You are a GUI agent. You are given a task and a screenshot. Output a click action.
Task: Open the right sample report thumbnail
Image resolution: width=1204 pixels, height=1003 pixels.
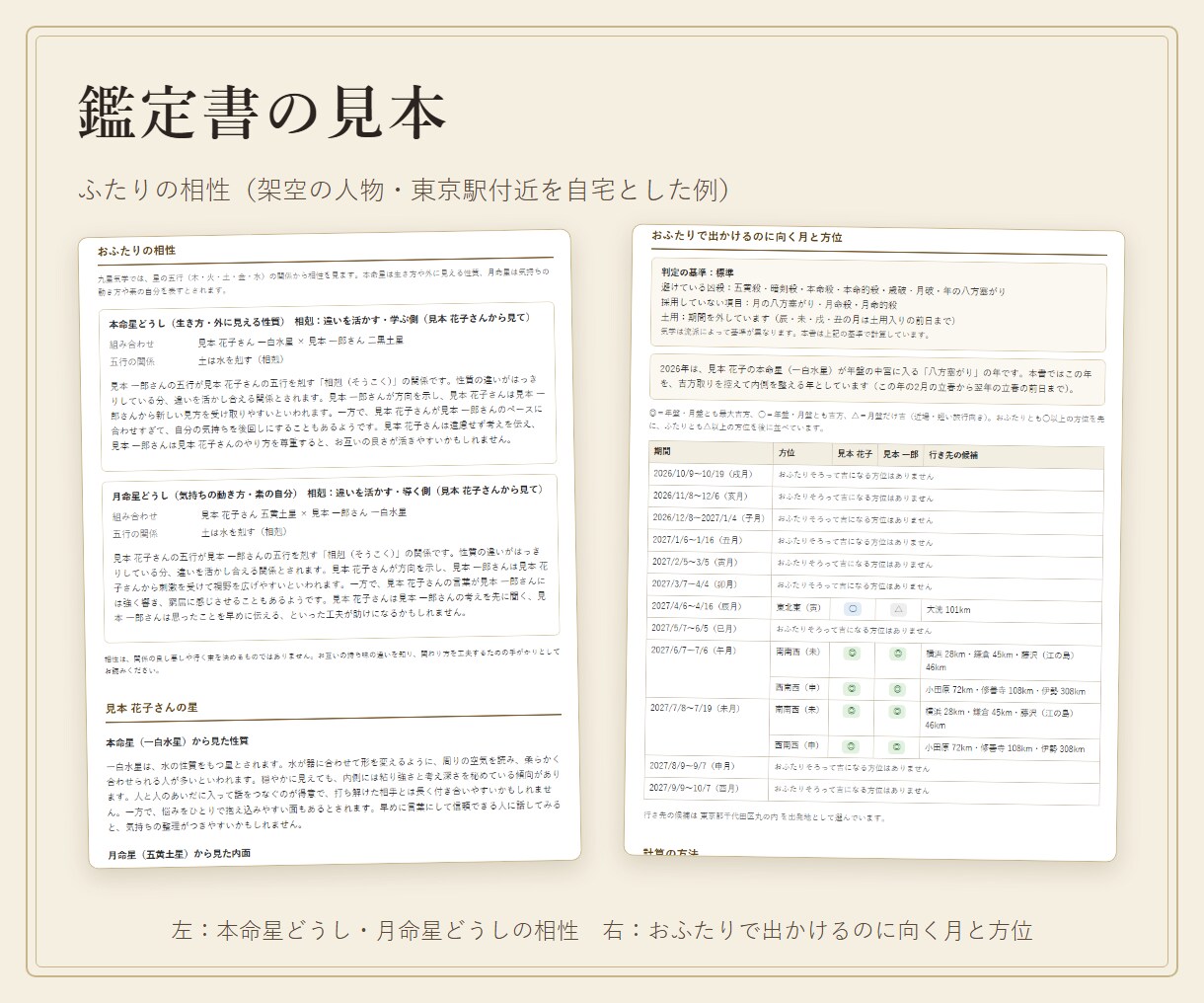pyautogui.click(x=874, y=545)
